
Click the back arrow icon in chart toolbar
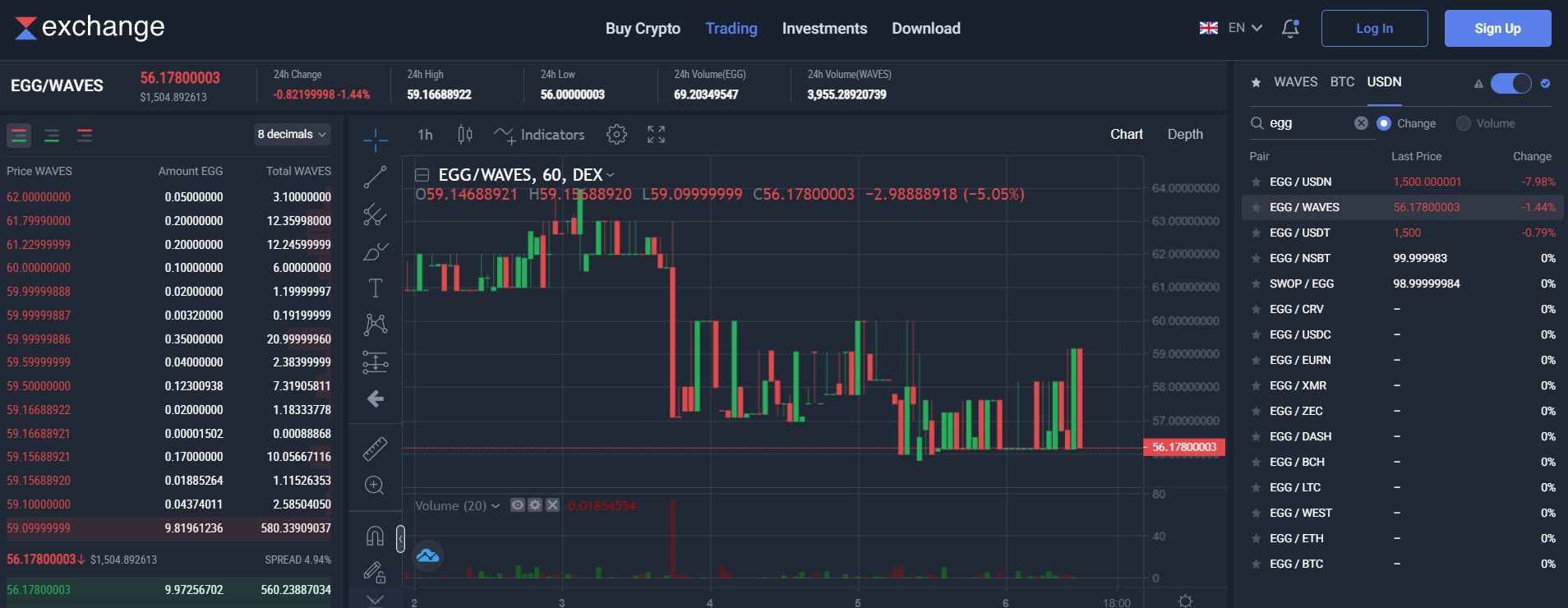click(x=376, y=398)
